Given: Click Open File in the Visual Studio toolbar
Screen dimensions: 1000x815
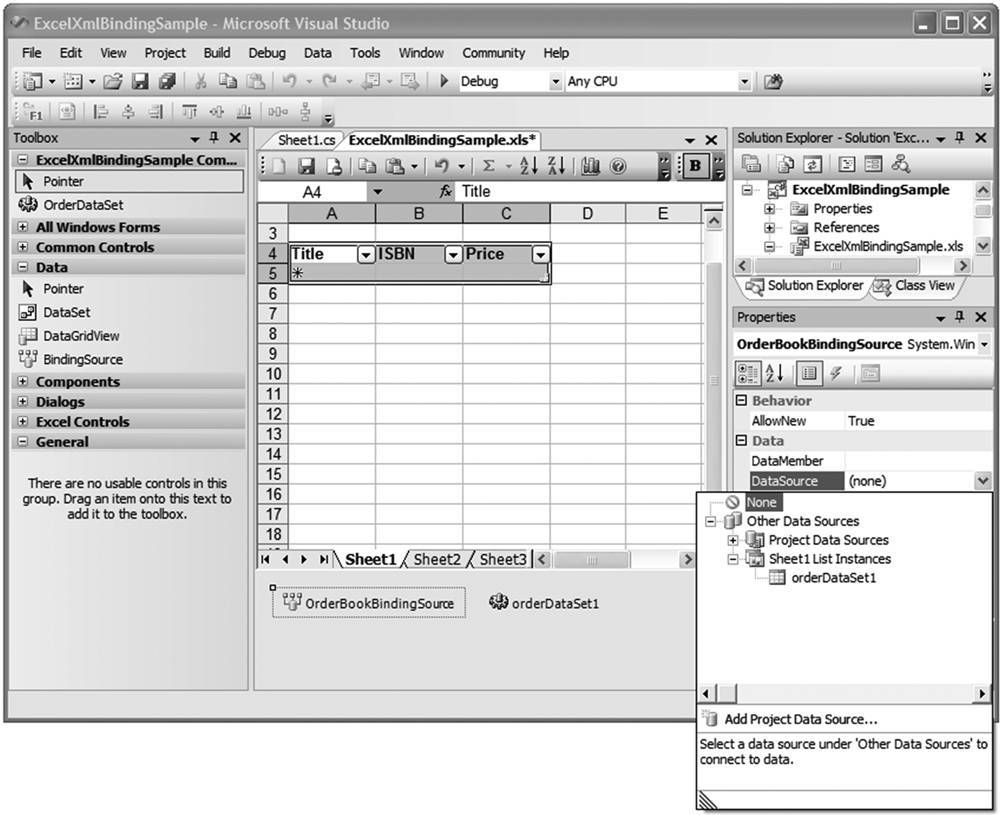Looking at the screenshot, I should (x=113, y=81).
